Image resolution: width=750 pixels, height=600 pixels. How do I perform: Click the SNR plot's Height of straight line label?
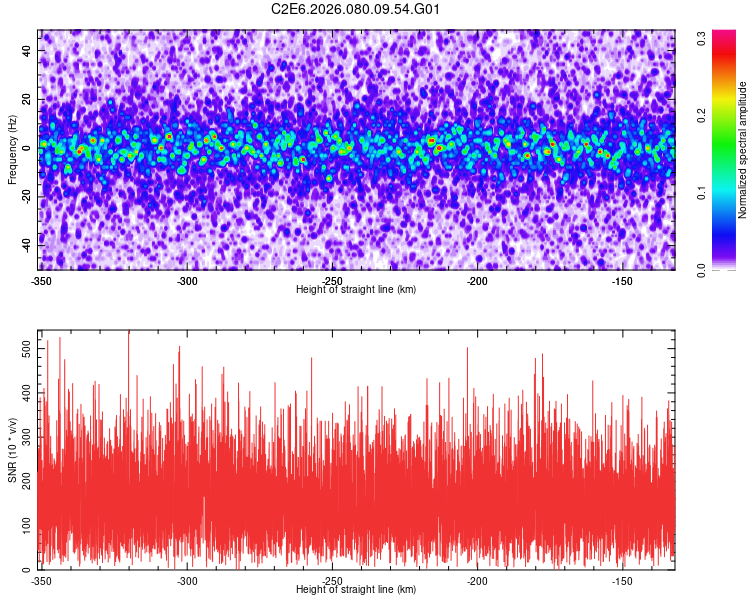[356, 589]
